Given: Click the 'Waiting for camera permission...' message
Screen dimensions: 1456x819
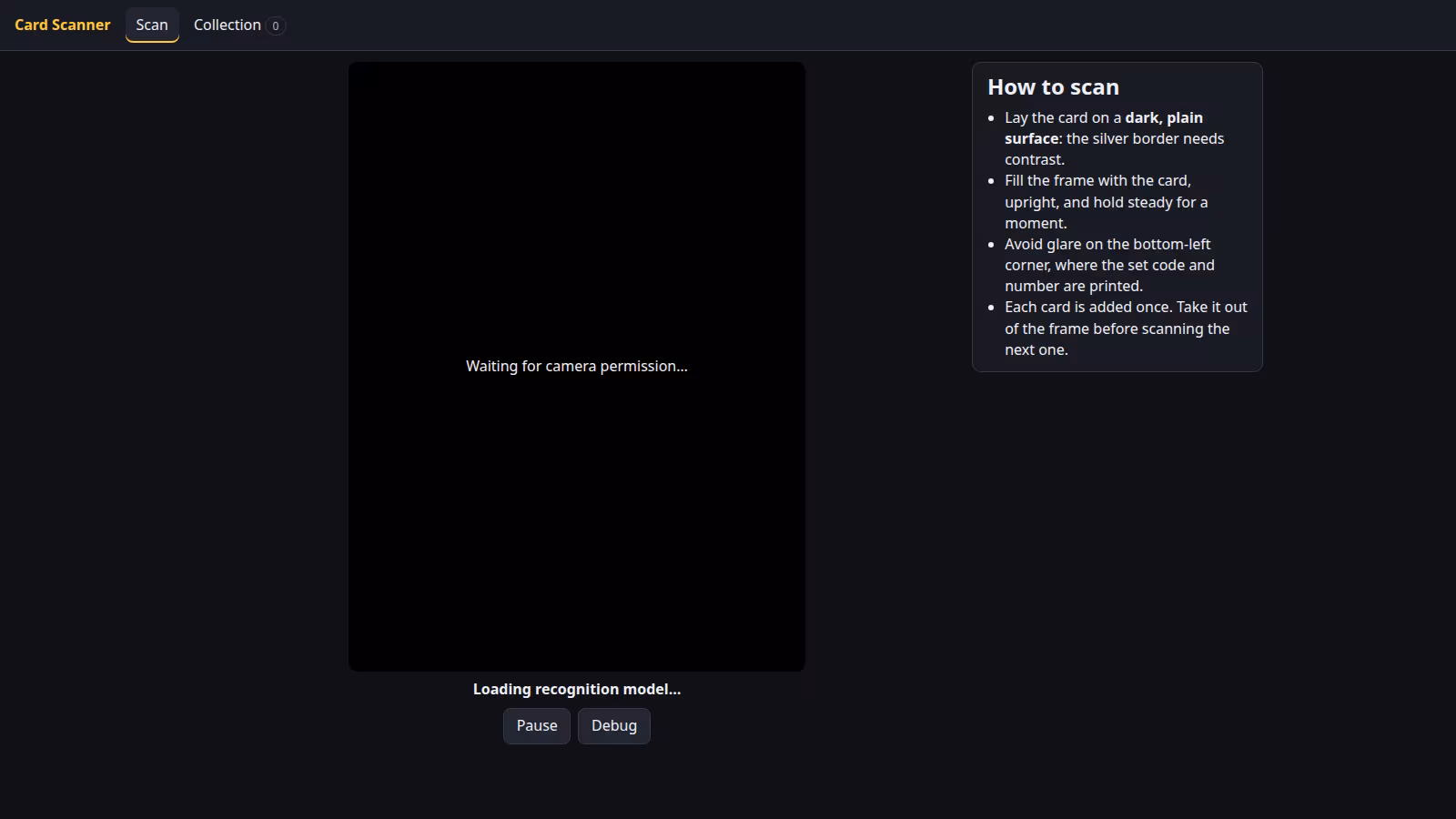Looking at the screenshot, I should pos(577,366).
